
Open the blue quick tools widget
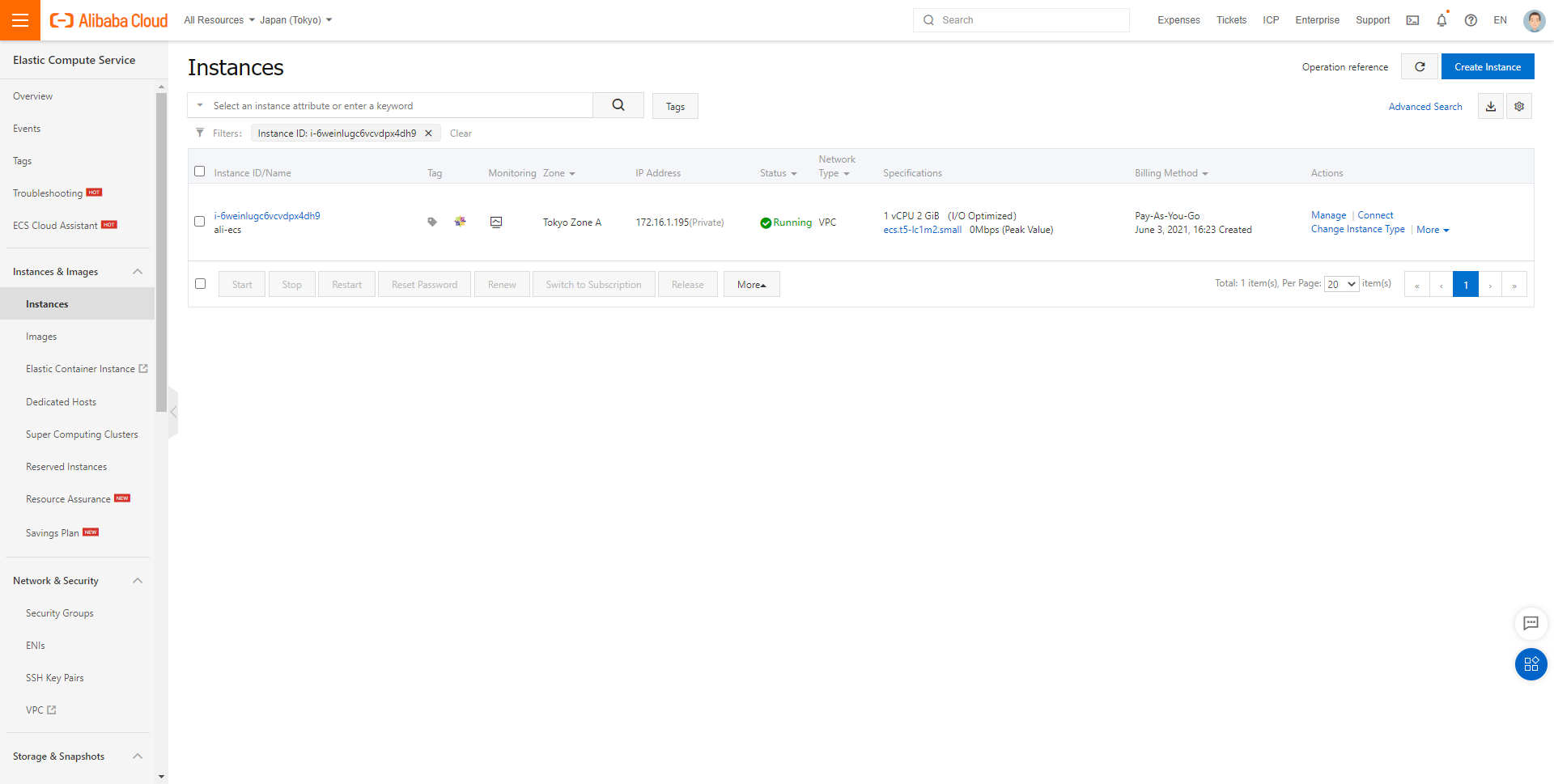(x=1531, y=664)
